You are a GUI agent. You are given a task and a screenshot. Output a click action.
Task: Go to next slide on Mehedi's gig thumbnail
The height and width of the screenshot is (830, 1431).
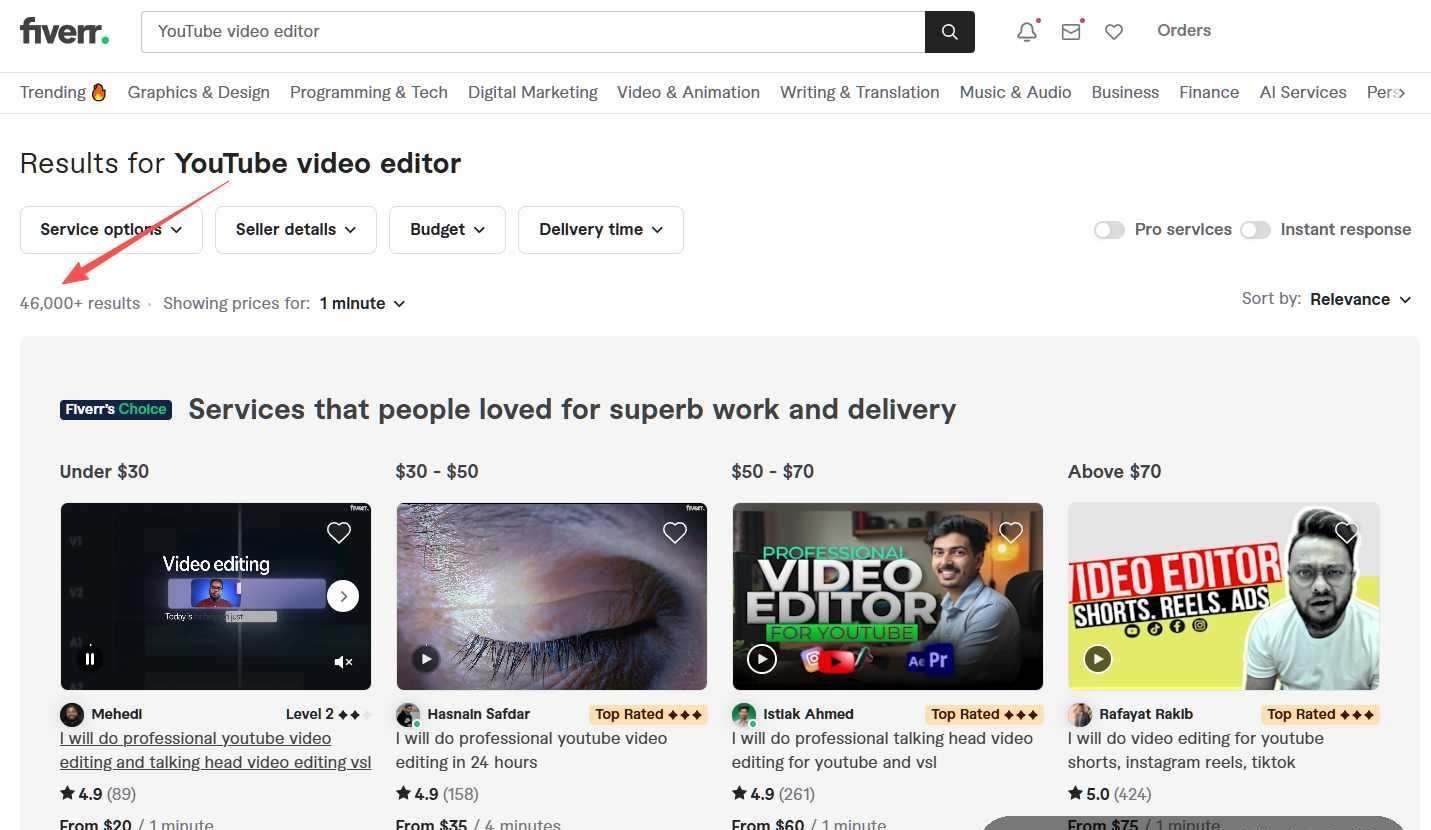[x=343, y=596]
